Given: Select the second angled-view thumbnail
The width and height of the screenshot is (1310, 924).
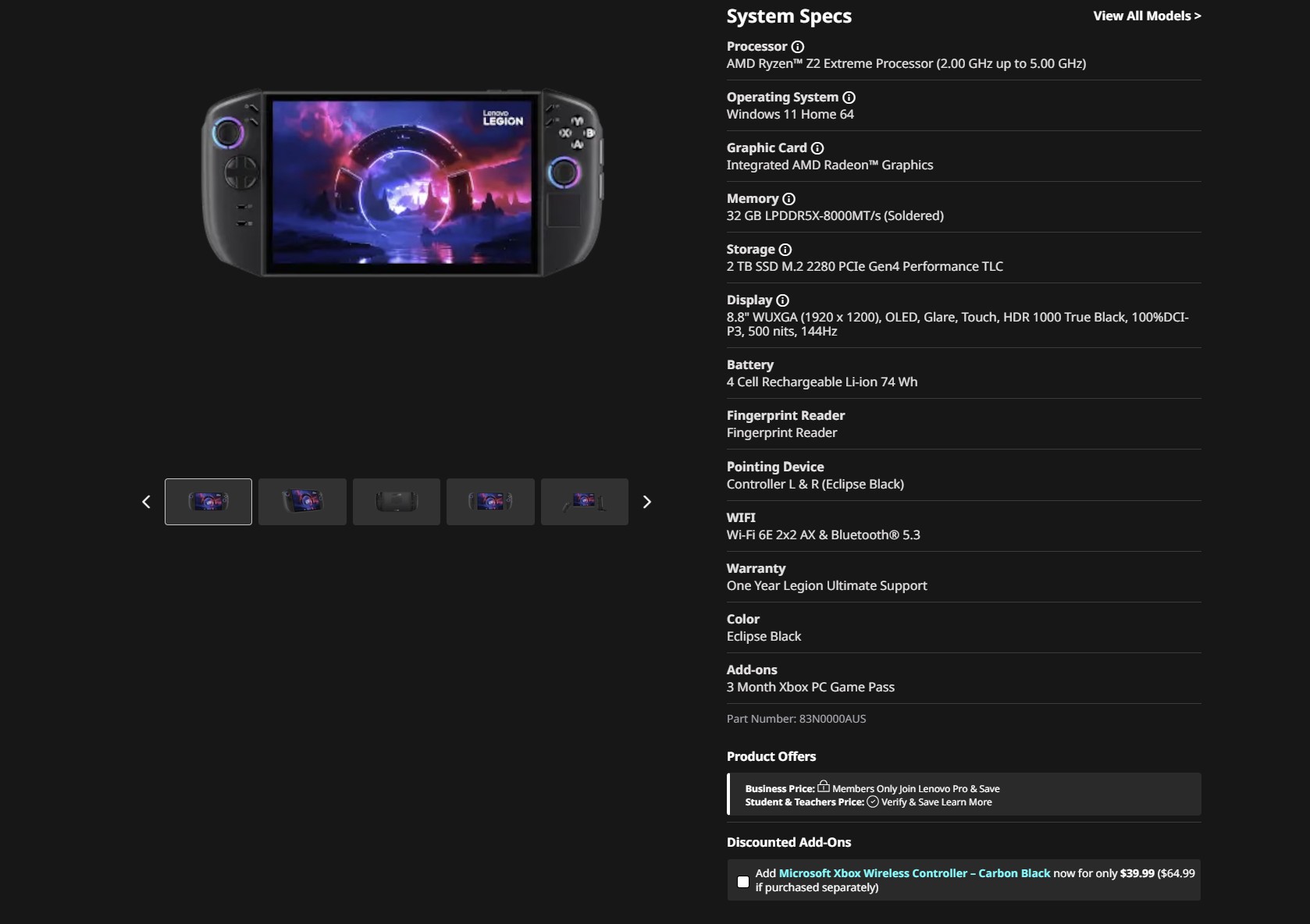Looking at the screenshot, I should point(302,502).
